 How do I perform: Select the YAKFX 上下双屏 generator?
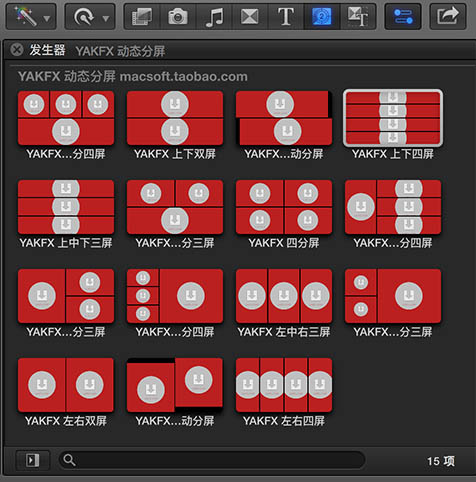(x=175, y=118)
